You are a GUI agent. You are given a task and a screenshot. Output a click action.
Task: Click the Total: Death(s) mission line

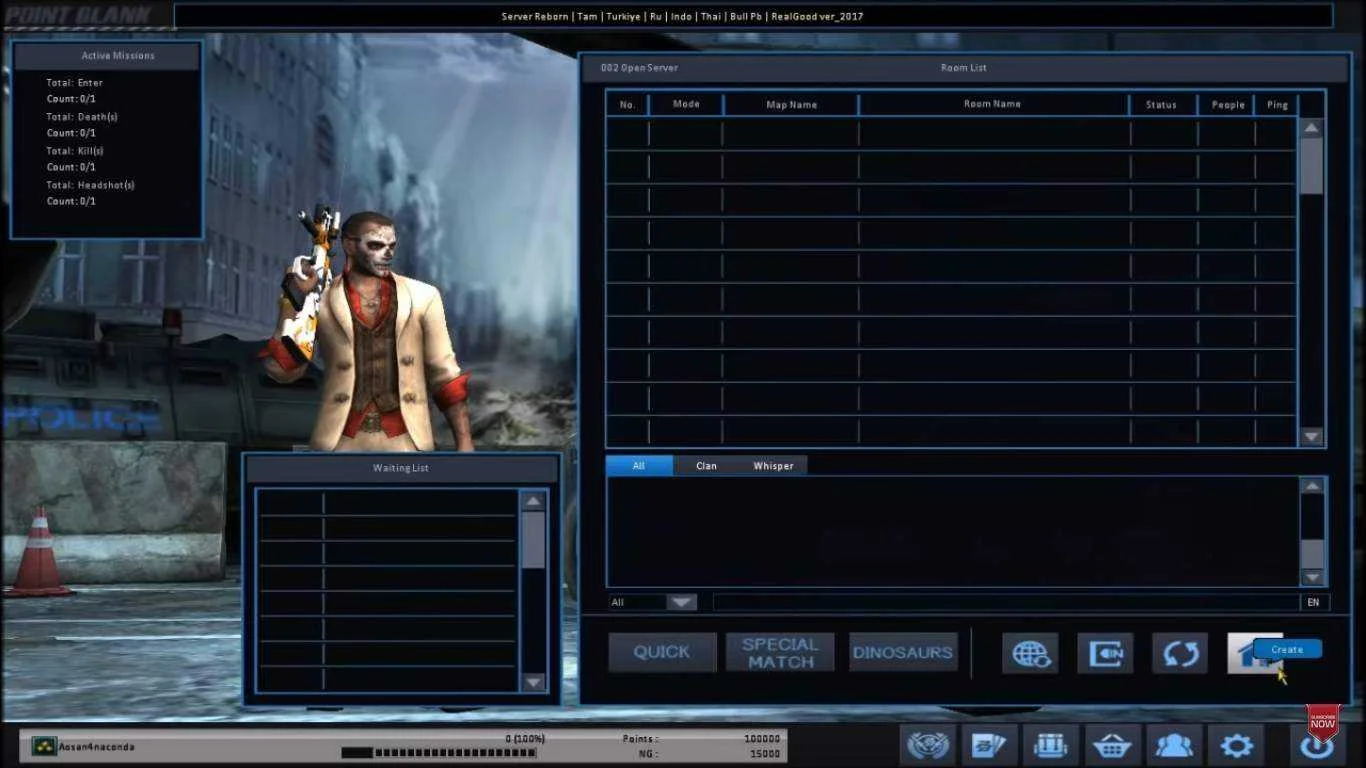[x=82, y=117]
